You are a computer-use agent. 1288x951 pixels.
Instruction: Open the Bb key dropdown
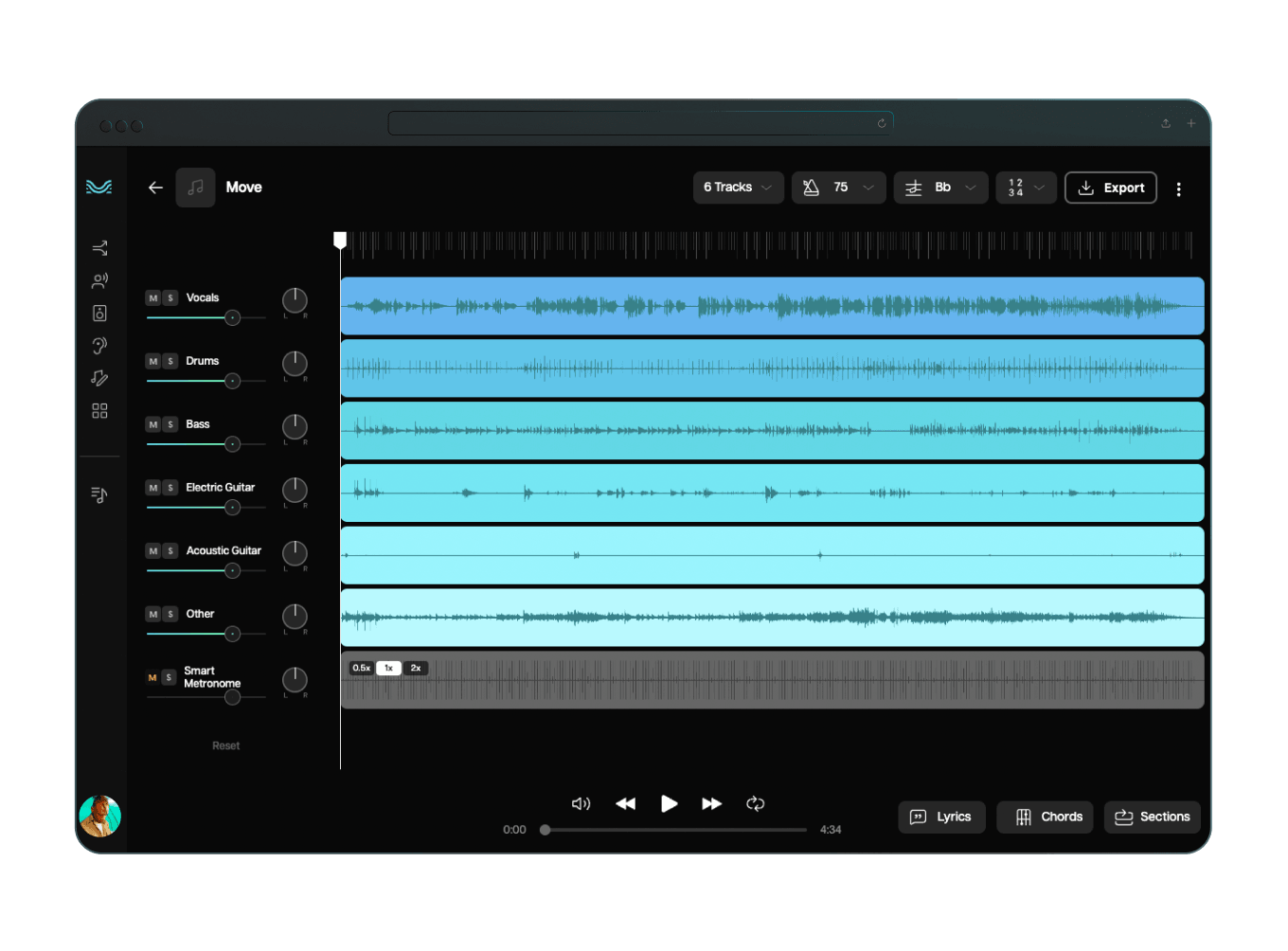[x=940, y=188]
